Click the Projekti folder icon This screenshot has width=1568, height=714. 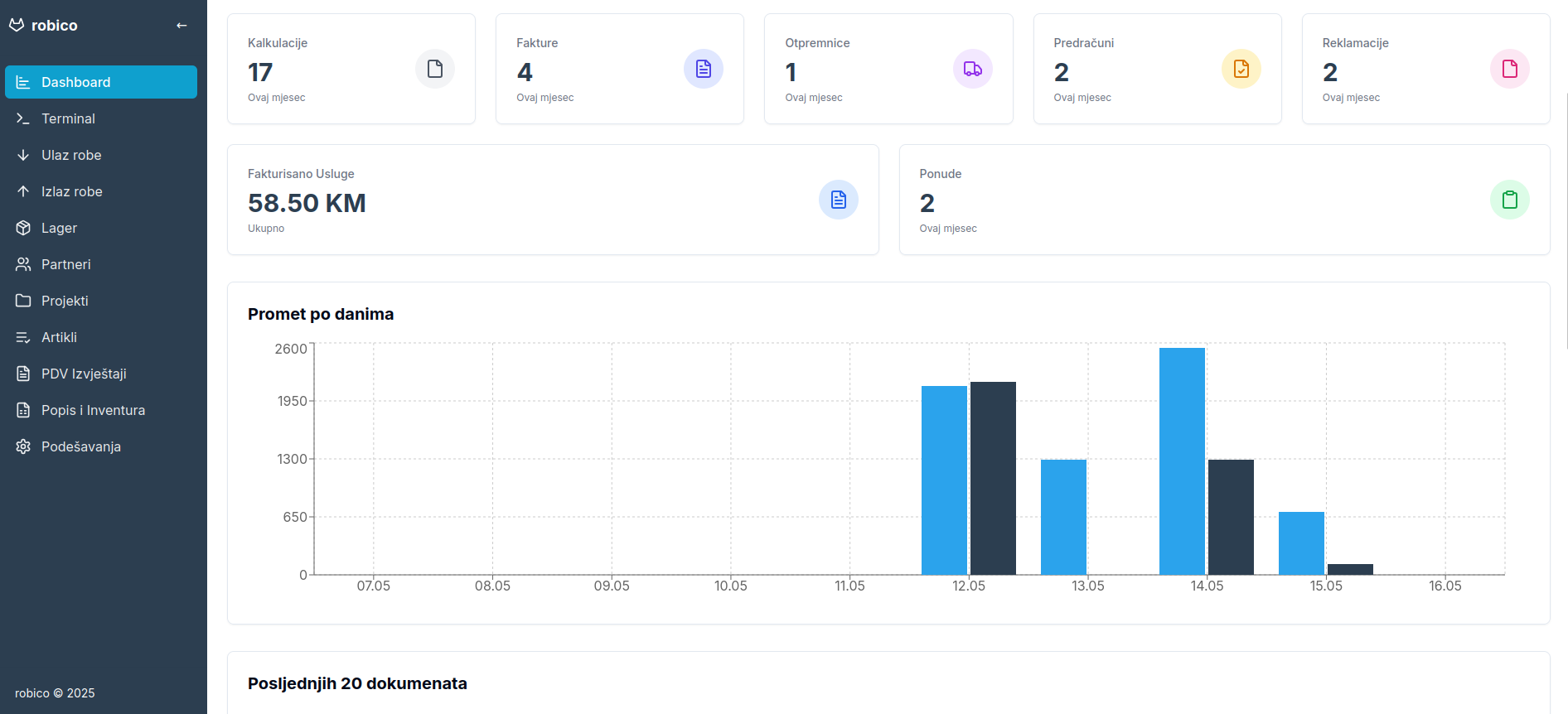click(x=23, y=301)
